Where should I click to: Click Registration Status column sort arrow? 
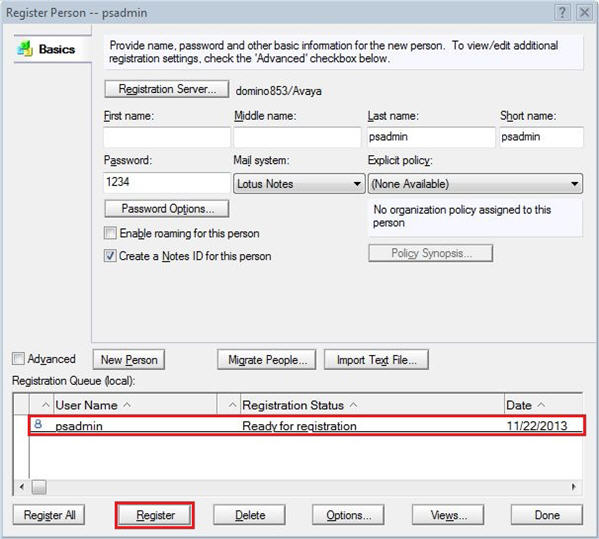[x=354, y=405]
